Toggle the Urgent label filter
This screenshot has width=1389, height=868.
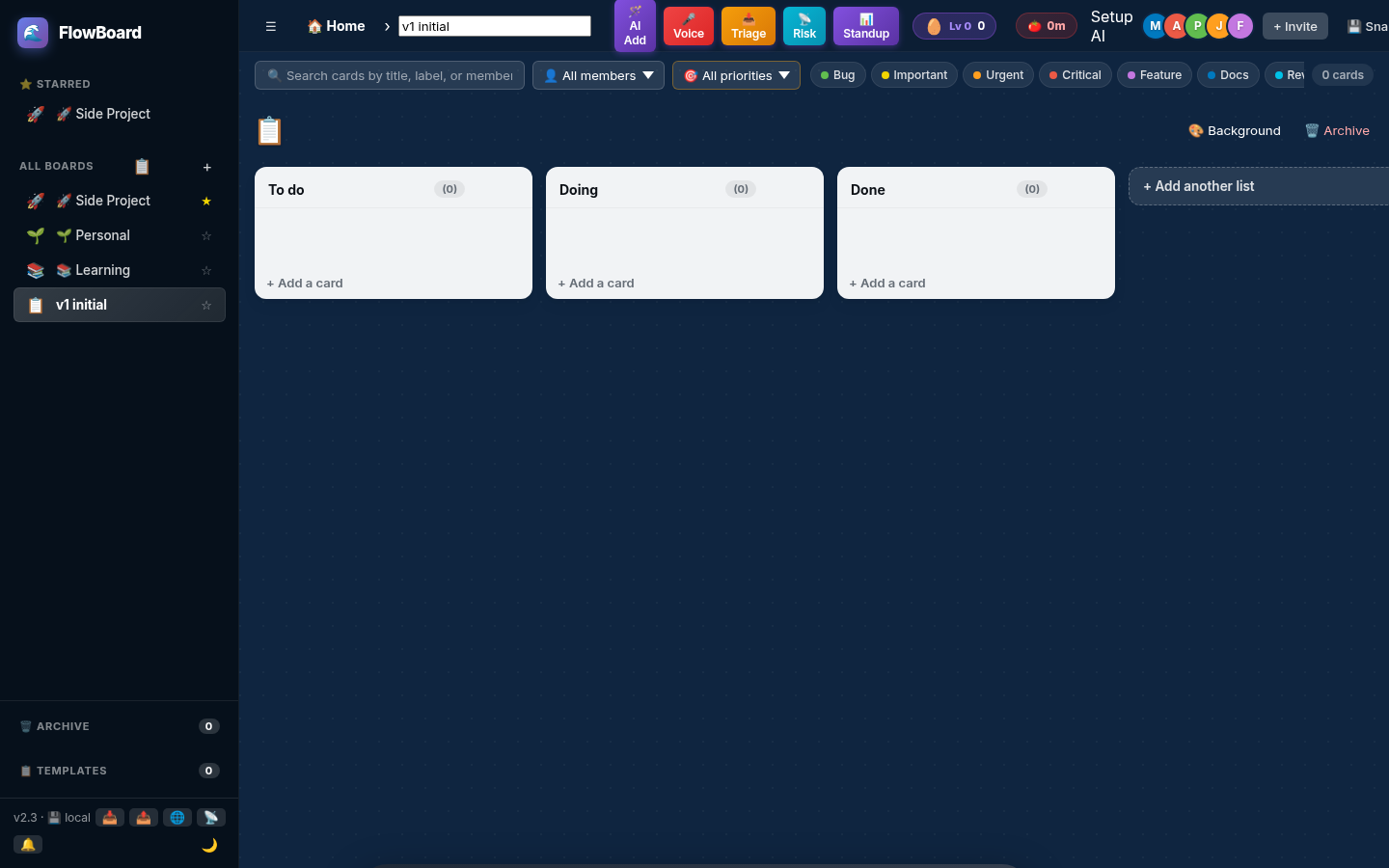998,75
